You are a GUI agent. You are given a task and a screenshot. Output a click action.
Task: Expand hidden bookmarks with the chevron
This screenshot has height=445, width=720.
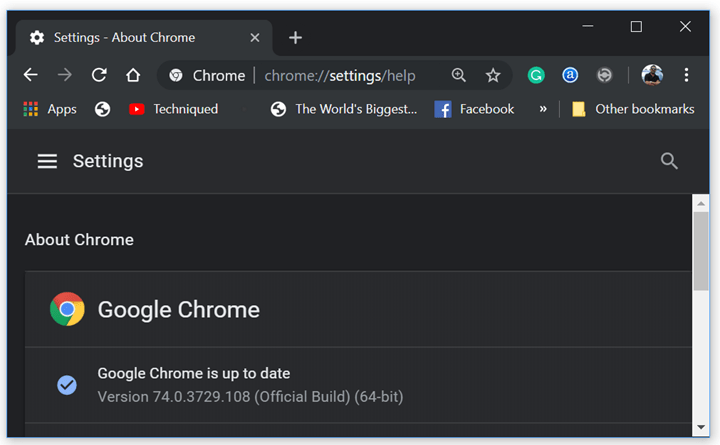[x=543, y=109]
